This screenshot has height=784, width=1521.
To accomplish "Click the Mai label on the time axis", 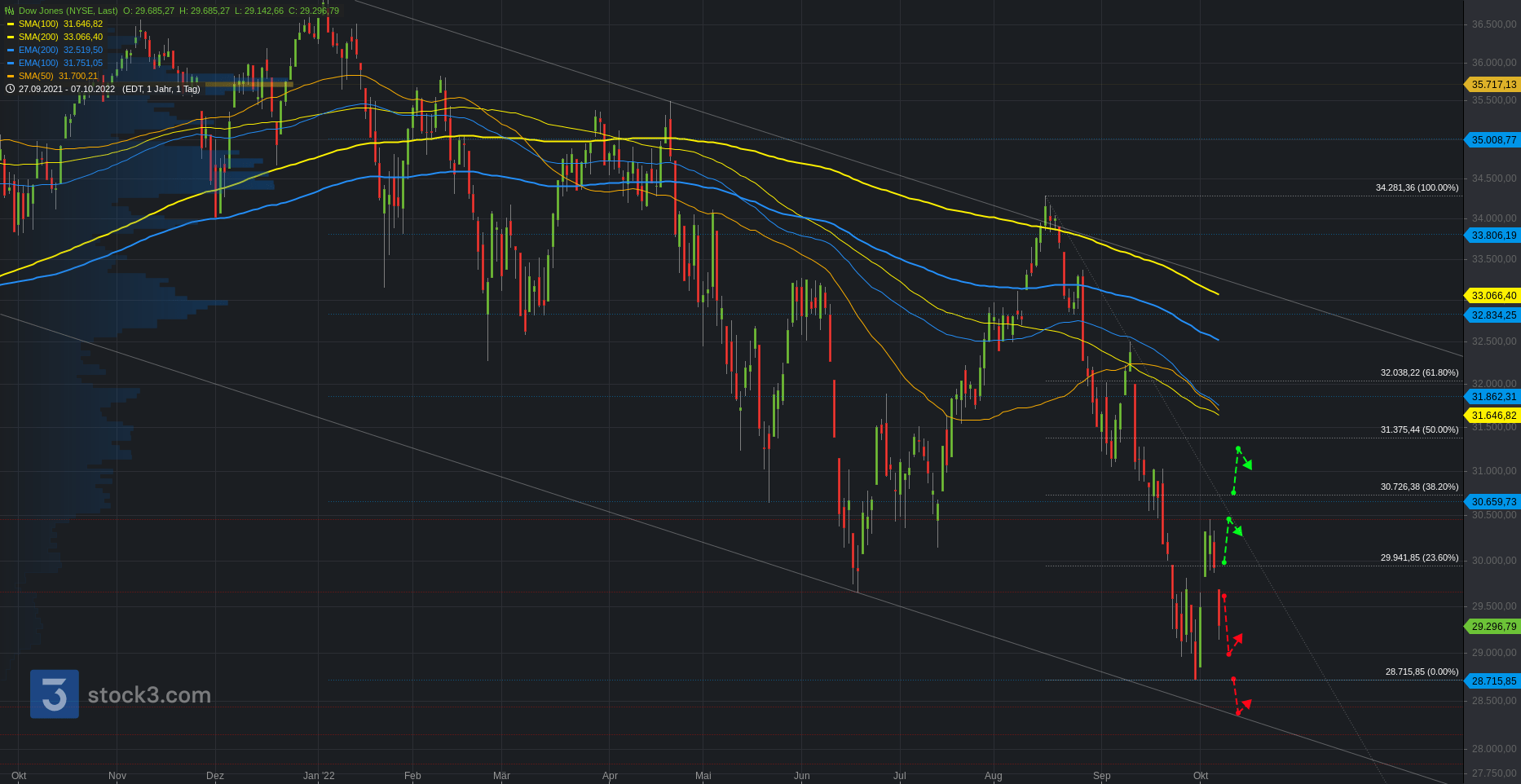I will (703, 776).
